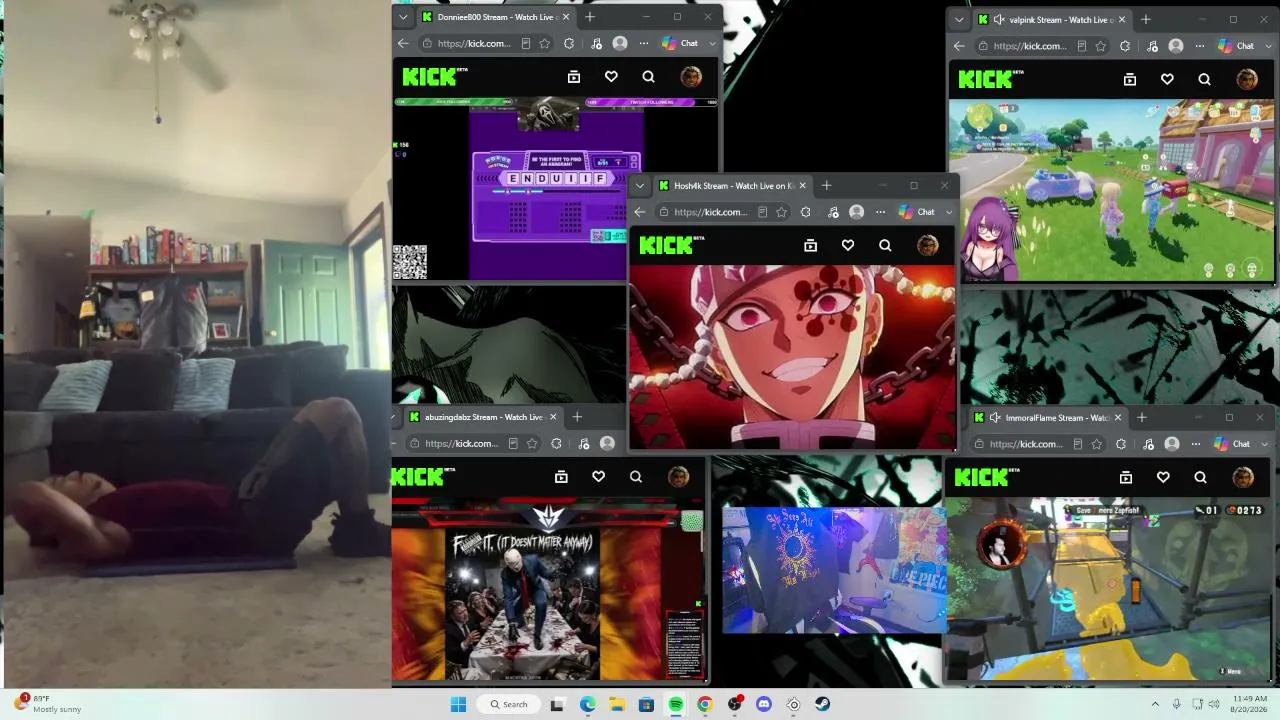Expand tab search dropdown in Donniee800 window
Viewport: 1280px width, 720px height.
point(403,17)
